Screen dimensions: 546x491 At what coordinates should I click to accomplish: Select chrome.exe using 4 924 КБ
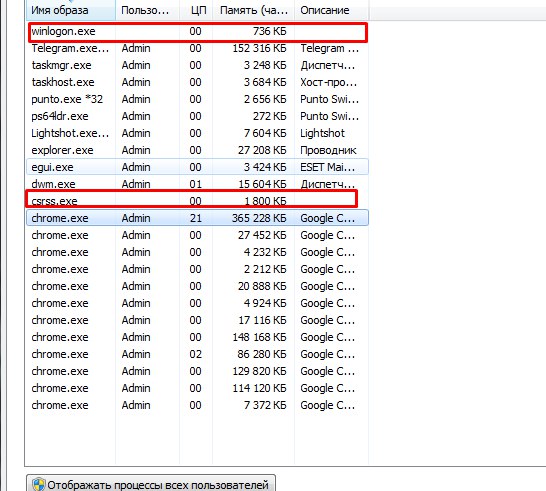(x=197, y=303)
